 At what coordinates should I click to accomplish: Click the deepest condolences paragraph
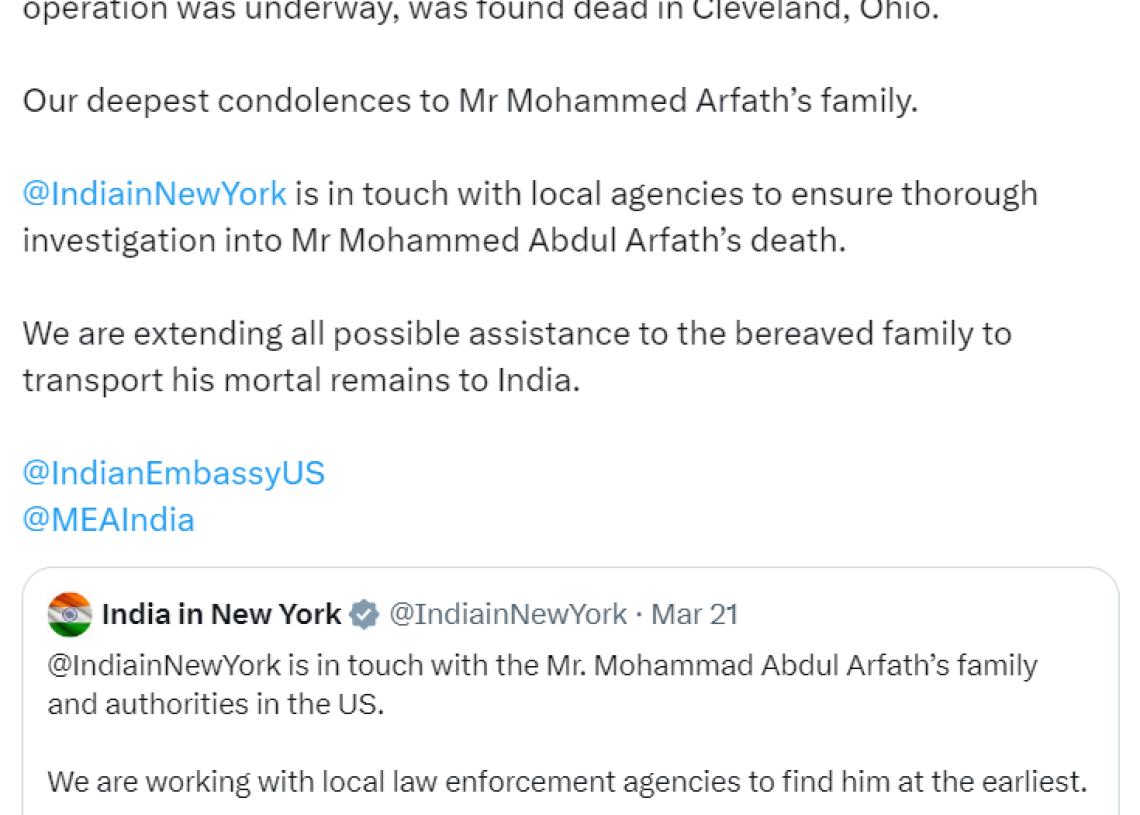tap(470, 101)
